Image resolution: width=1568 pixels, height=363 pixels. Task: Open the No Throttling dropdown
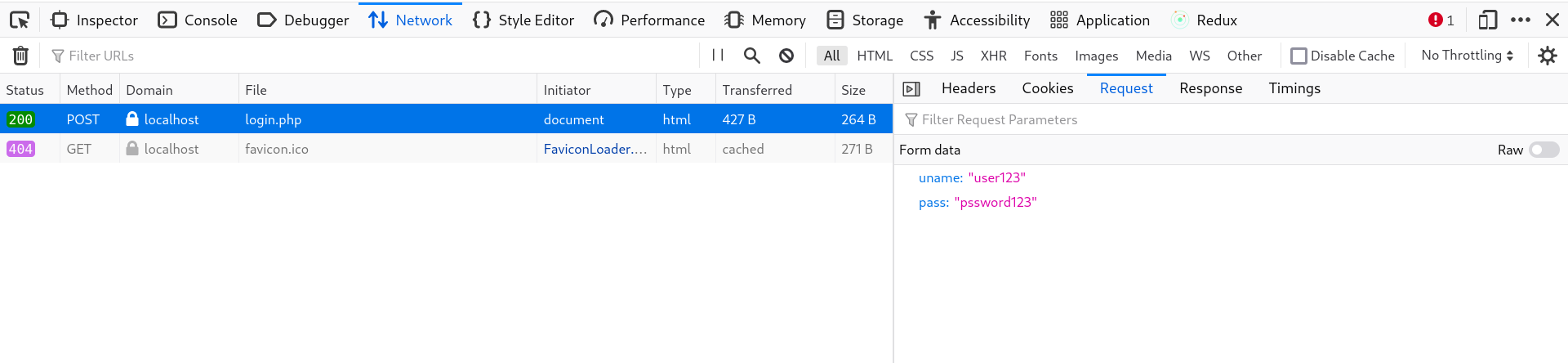[1468, 56]
